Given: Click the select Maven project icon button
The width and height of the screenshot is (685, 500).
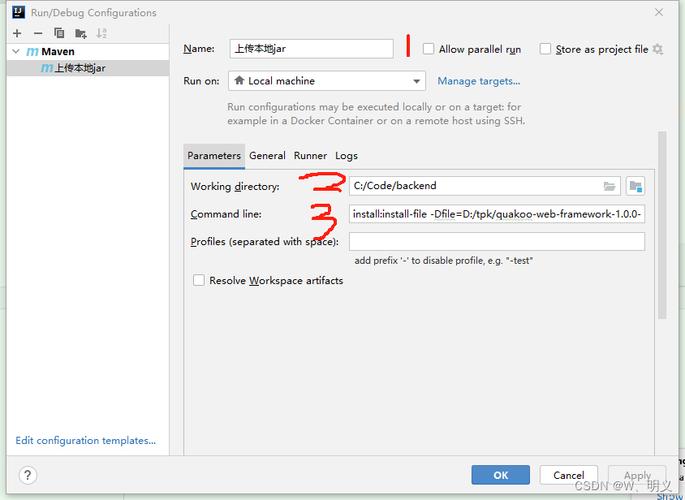Looking at the screenshot, I should [635, 186].
